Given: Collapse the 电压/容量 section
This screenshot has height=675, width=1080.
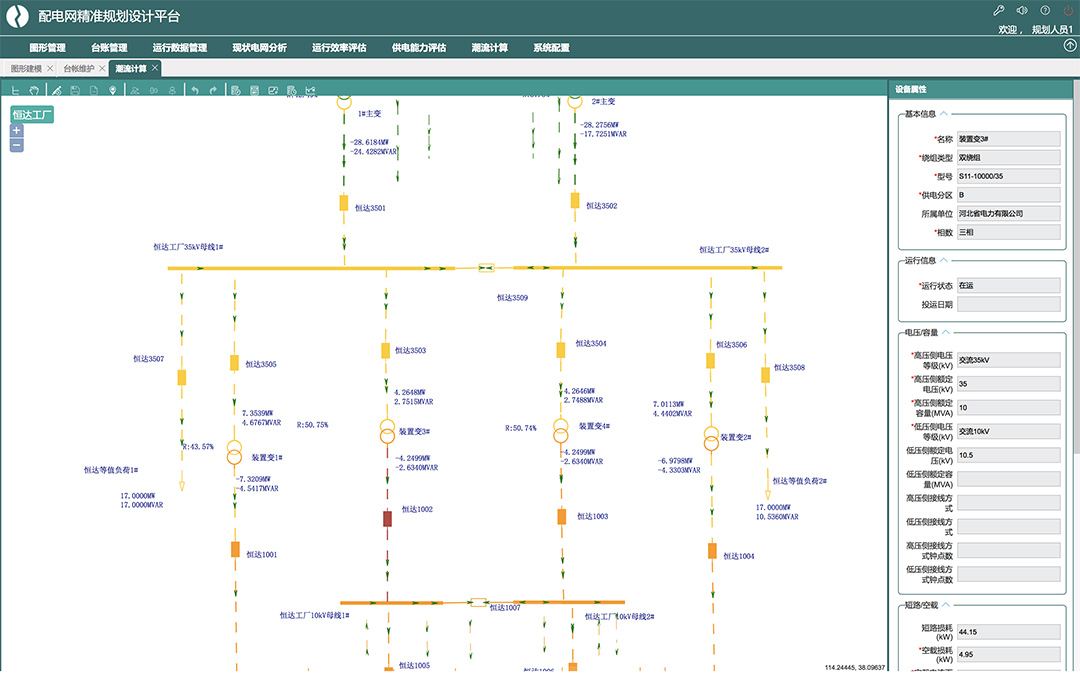Looking at the screenshot, I should [x=946, y=332].
